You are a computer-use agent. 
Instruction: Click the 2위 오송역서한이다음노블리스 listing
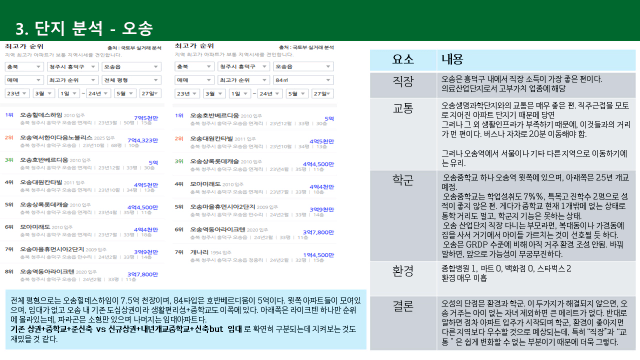[x=82, y=141]
